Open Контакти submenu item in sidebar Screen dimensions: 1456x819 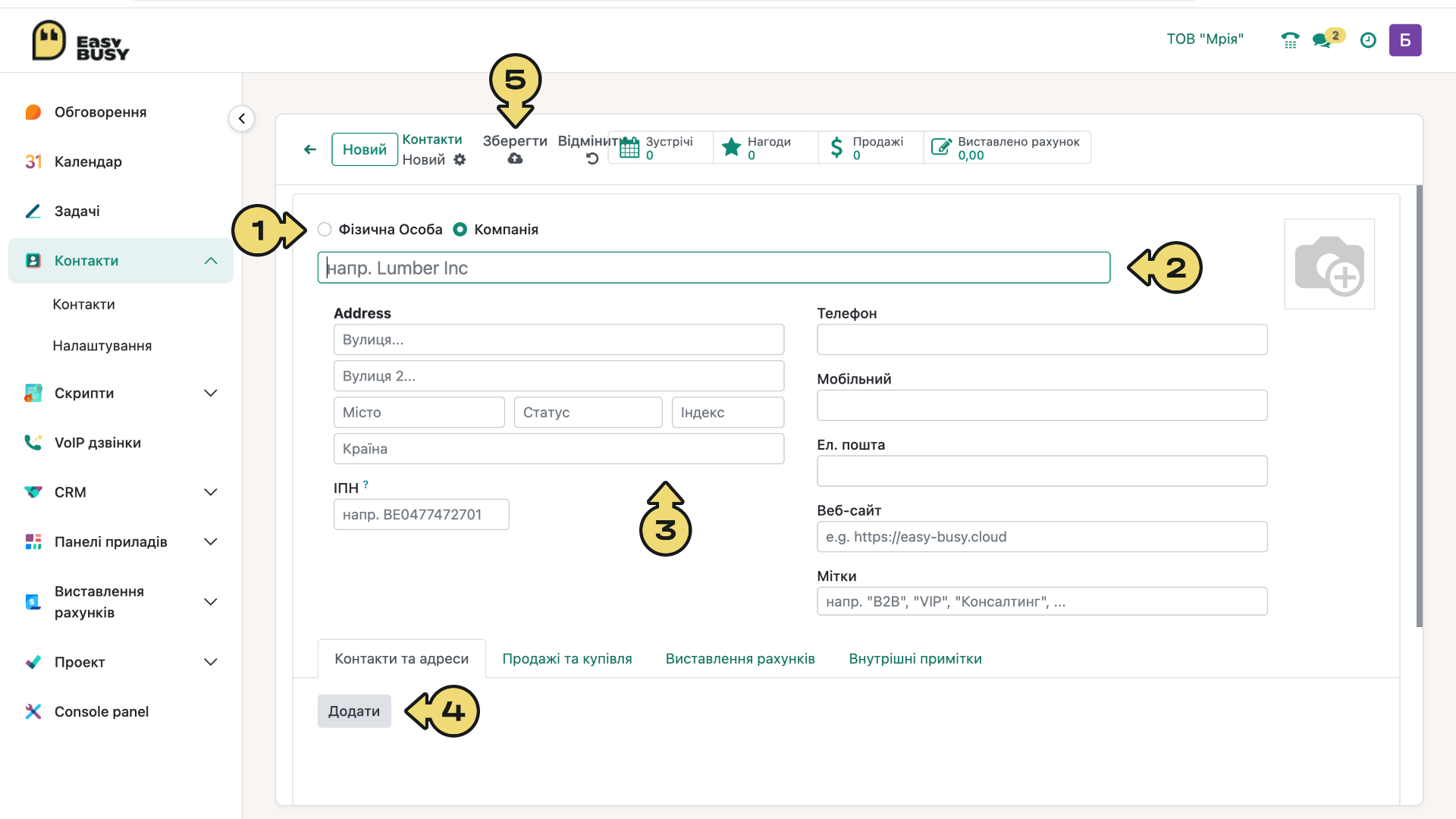pyautogui.click(x=84, y=304)
